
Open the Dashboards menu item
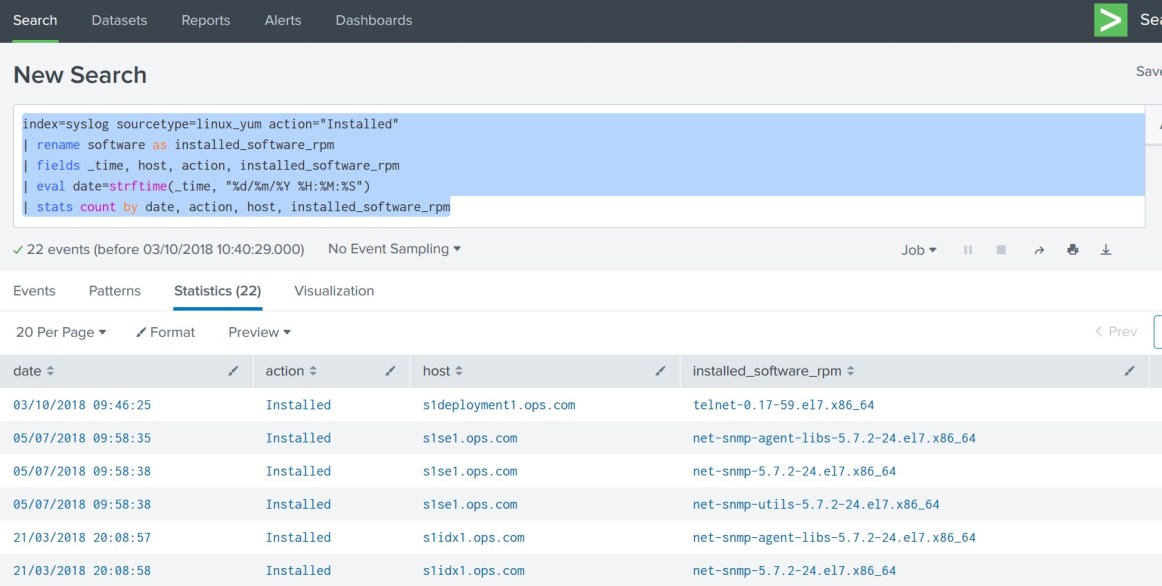click(x=373, y=19)
